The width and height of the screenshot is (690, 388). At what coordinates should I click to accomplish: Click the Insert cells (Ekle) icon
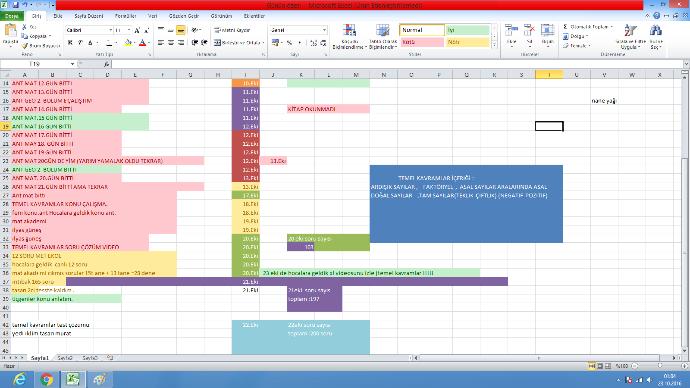tap(511, 31)
